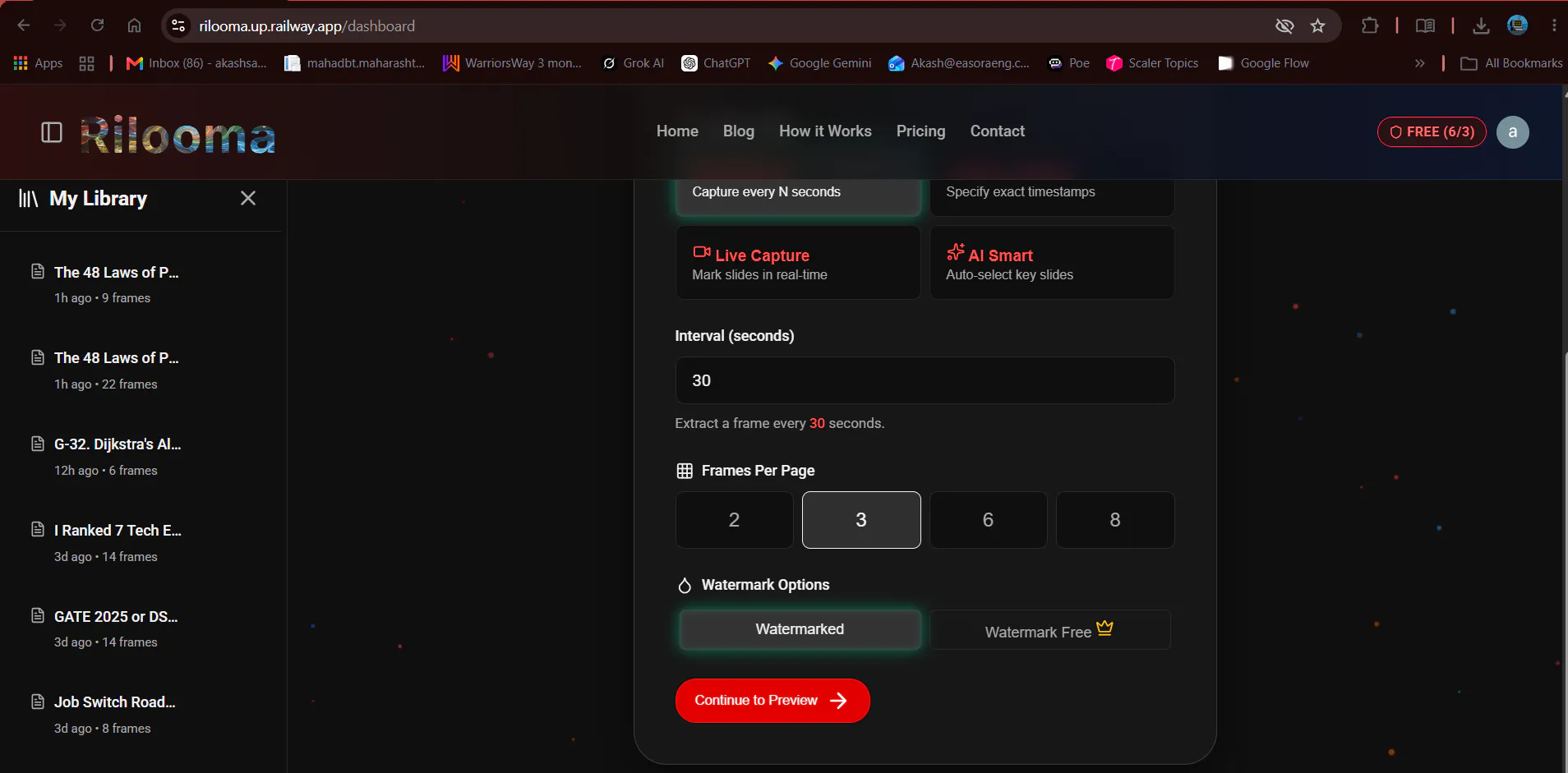Screen dimensions: 1568x773
Task: Navigate to Pricing
Action: 920,131
